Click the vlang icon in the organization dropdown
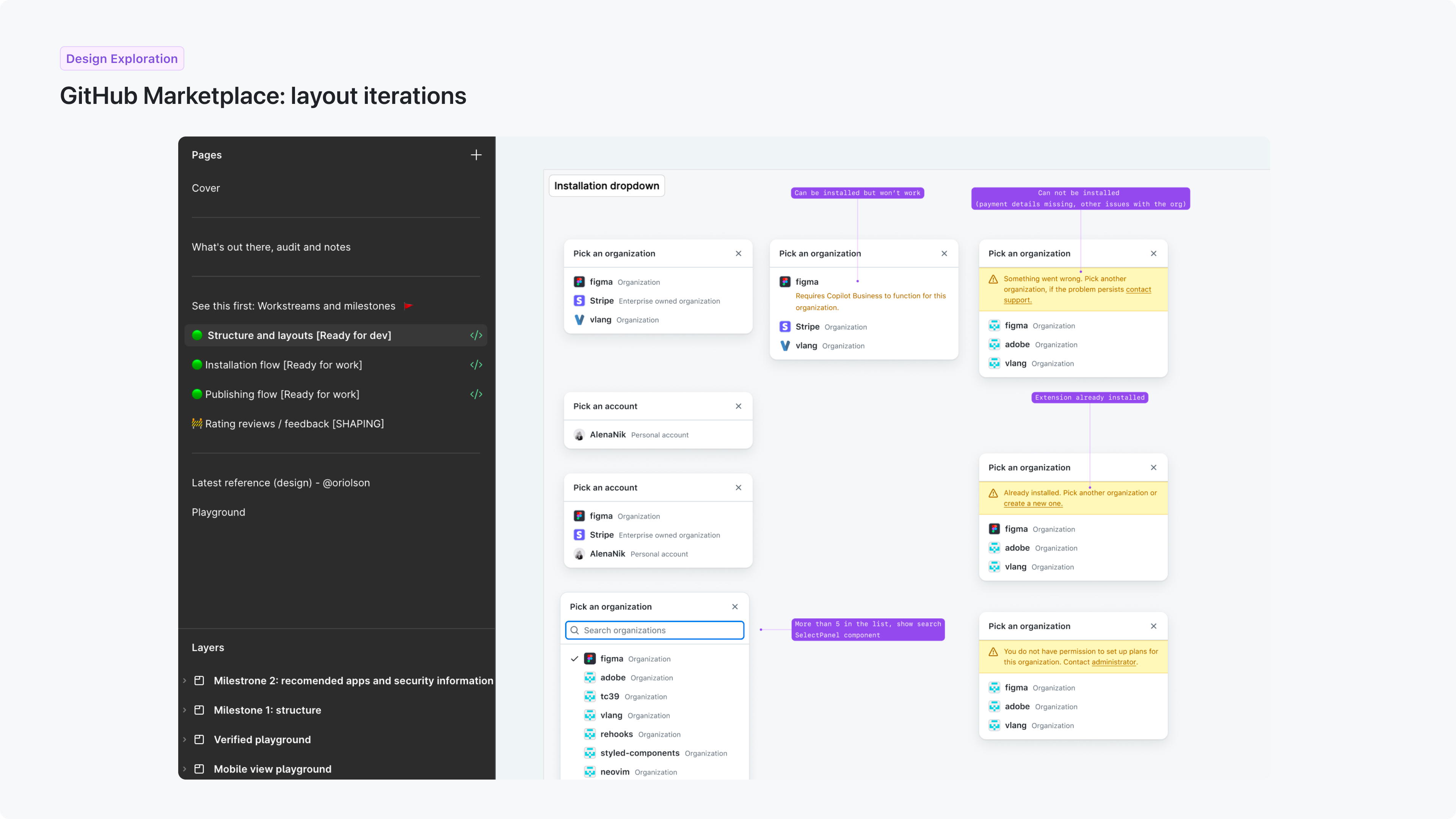This screenshot has height=819, width=1456. point(579,319)
